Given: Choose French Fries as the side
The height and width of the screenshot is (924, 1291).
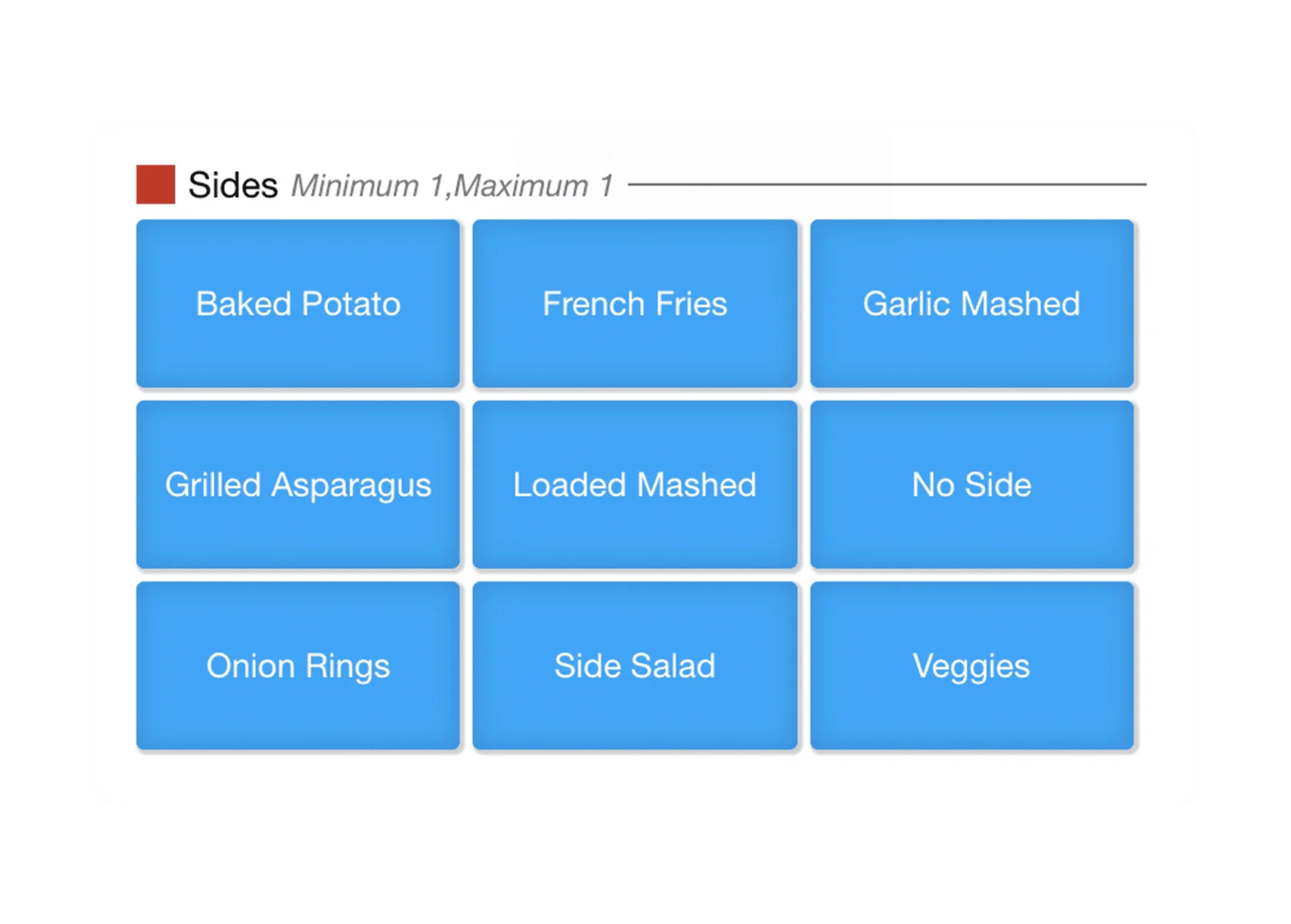Looking at the screenshot, I should click(635, 303).
